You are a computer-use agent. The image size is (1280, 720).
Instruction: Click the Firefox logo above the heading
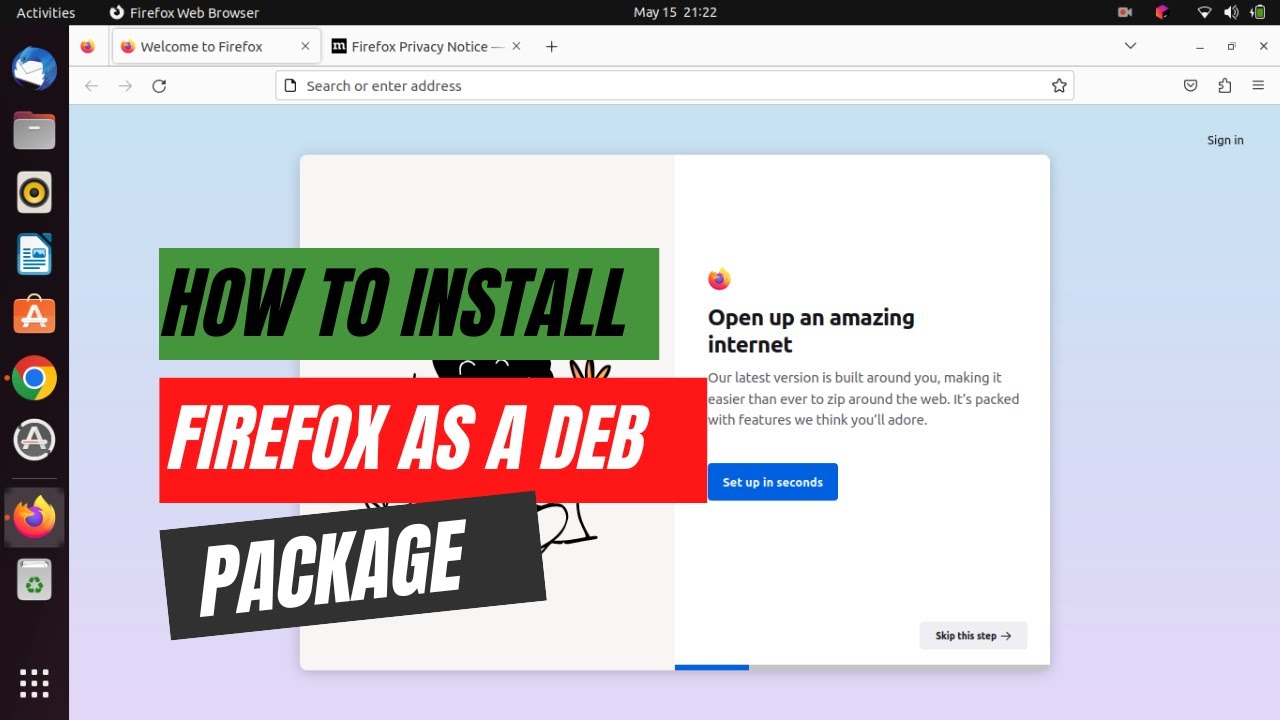(x=719, y=280)
